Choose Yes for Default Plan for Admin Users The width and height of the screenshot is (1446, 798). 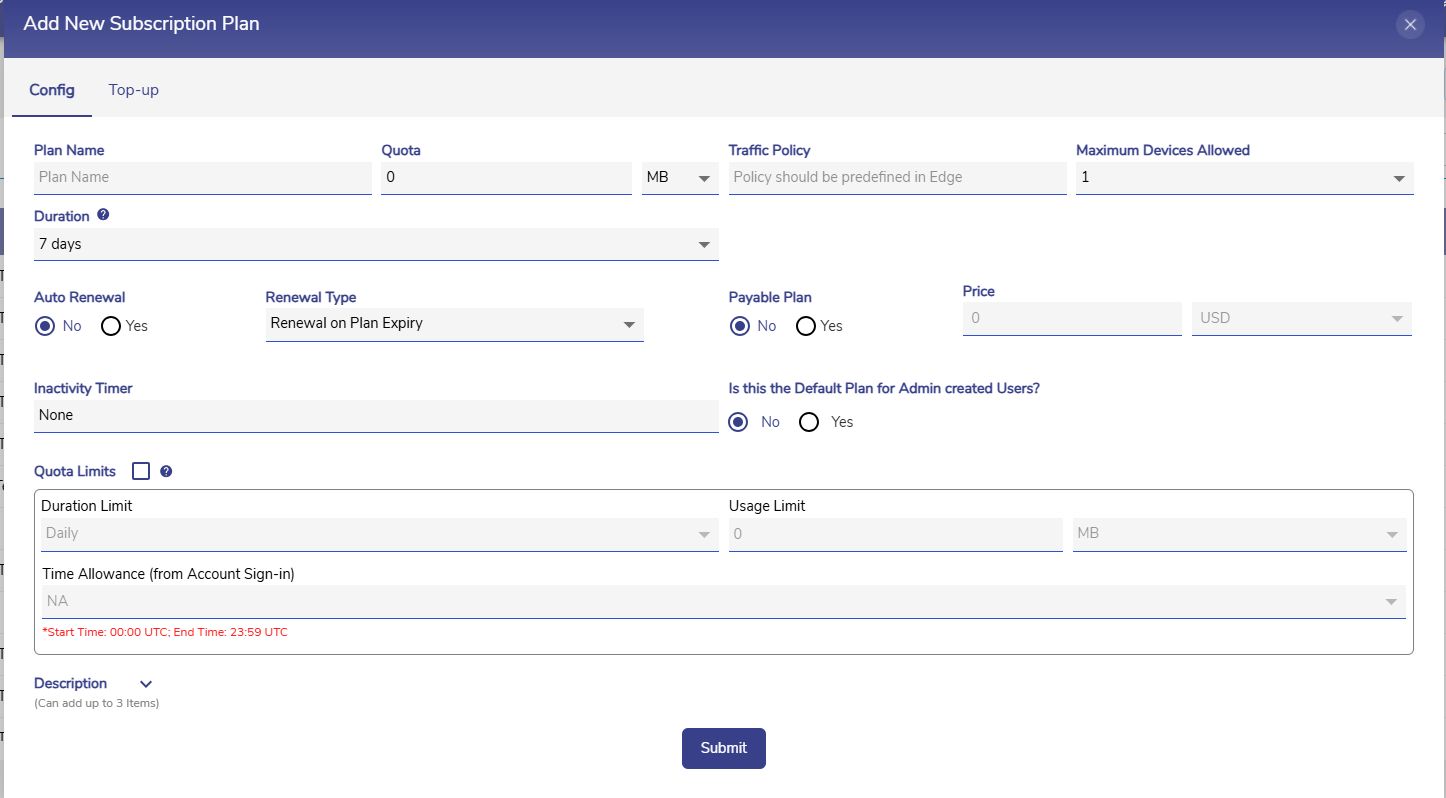click(x=810, y=422)
